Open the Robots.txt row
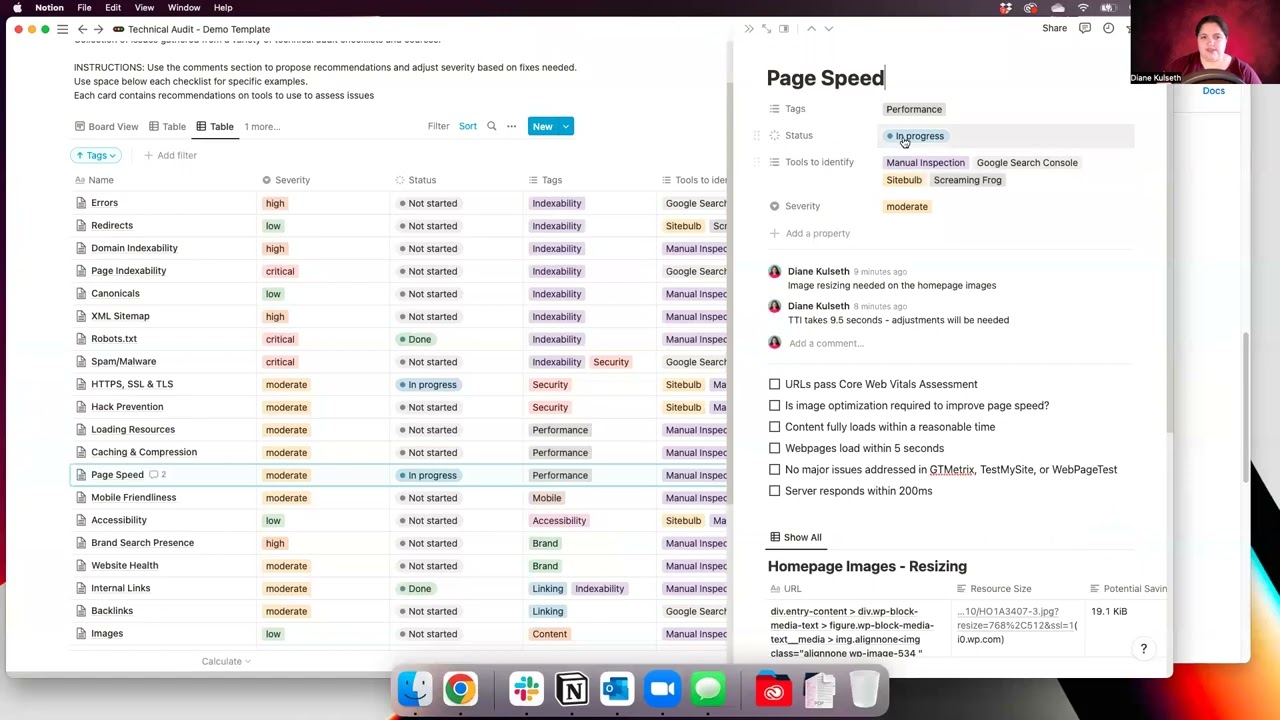 click(x=114, y=339)
